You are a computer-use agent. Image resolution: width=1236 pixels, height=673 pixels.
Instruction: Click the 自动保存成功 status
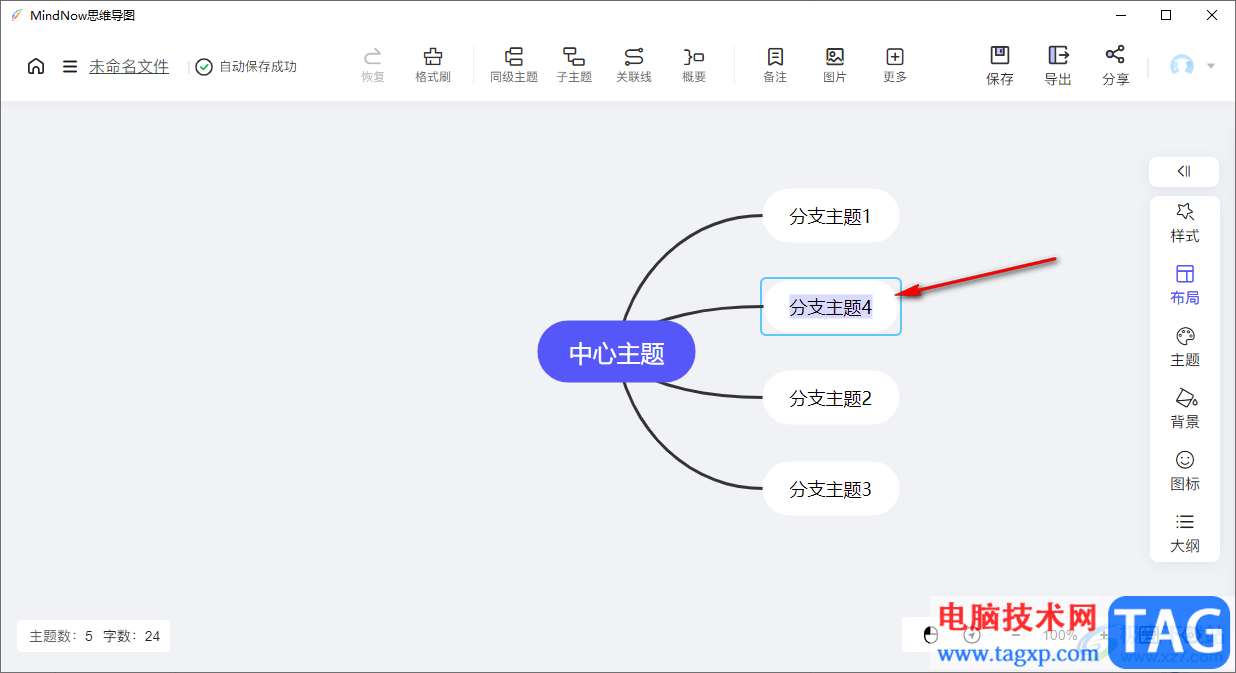[x=246, y=67]
